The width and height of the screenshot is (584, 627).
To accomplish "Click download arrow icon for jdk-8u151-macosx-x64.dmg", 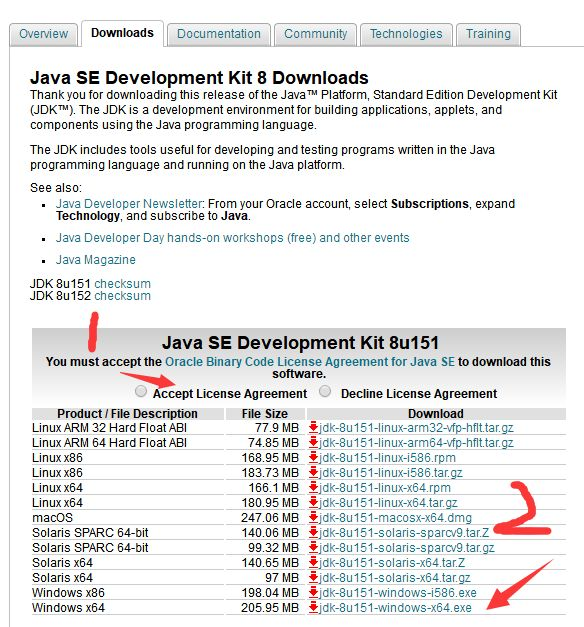I will pyautogui.click(x=313, y=517).
